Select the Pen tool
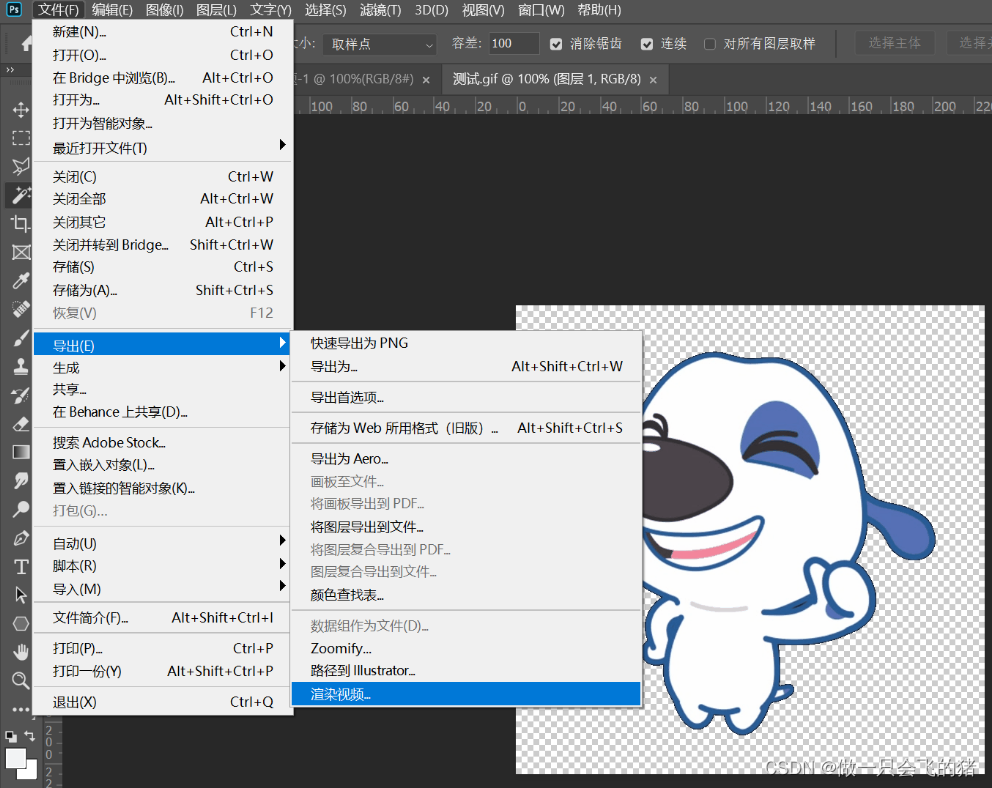Viewport: 992px width, 788px height. [x=20, y=538]
